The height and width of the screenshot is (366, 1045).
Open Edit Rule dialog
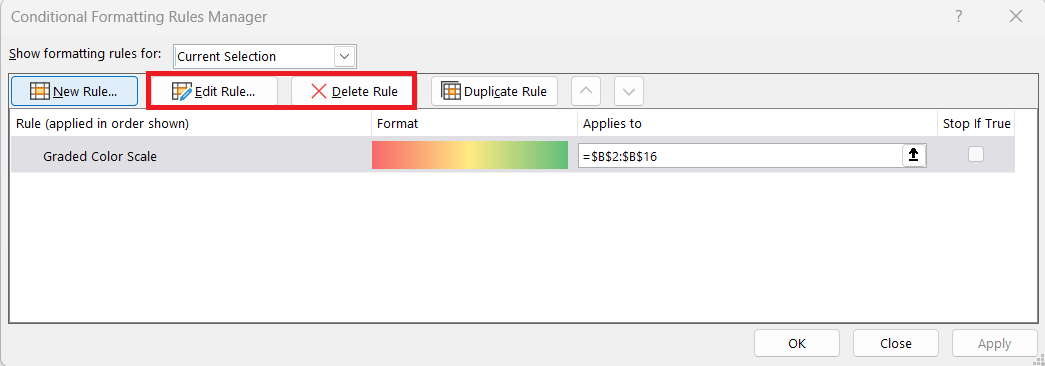(x=215, y=91)
